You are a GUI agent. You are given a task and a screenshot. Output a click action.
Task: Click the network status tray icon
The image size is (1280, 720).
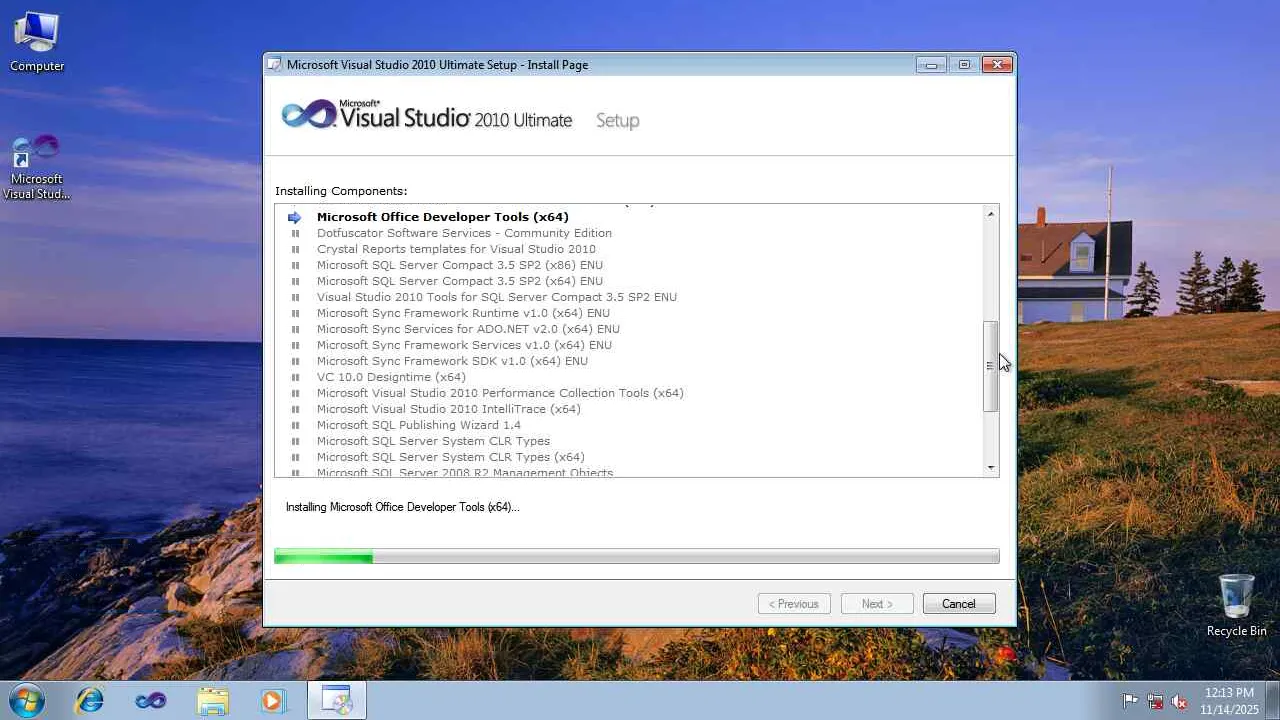pos(1155,701)
